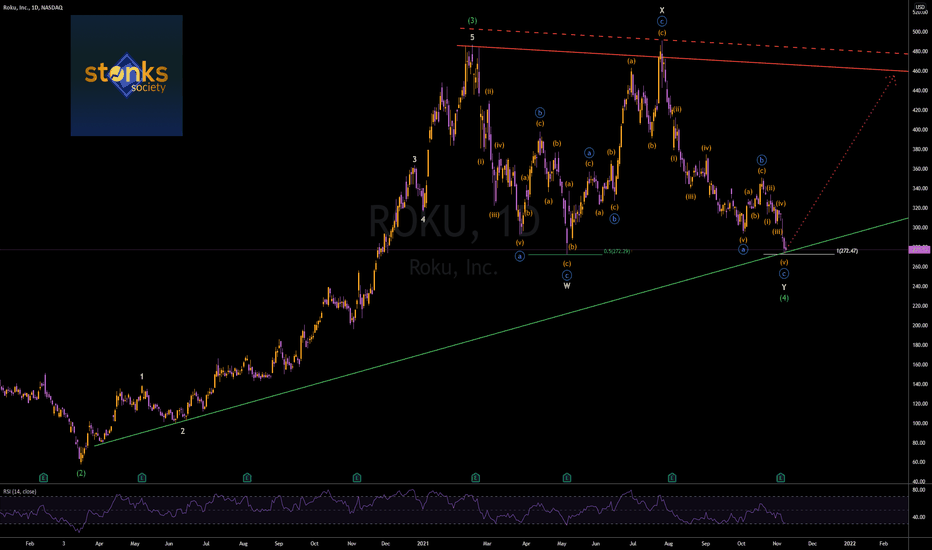The width and height of the screenshot is (932, 550).
Task: Click the 1(272.47) Fibonacci level label
Action: (x=847, y=251)
